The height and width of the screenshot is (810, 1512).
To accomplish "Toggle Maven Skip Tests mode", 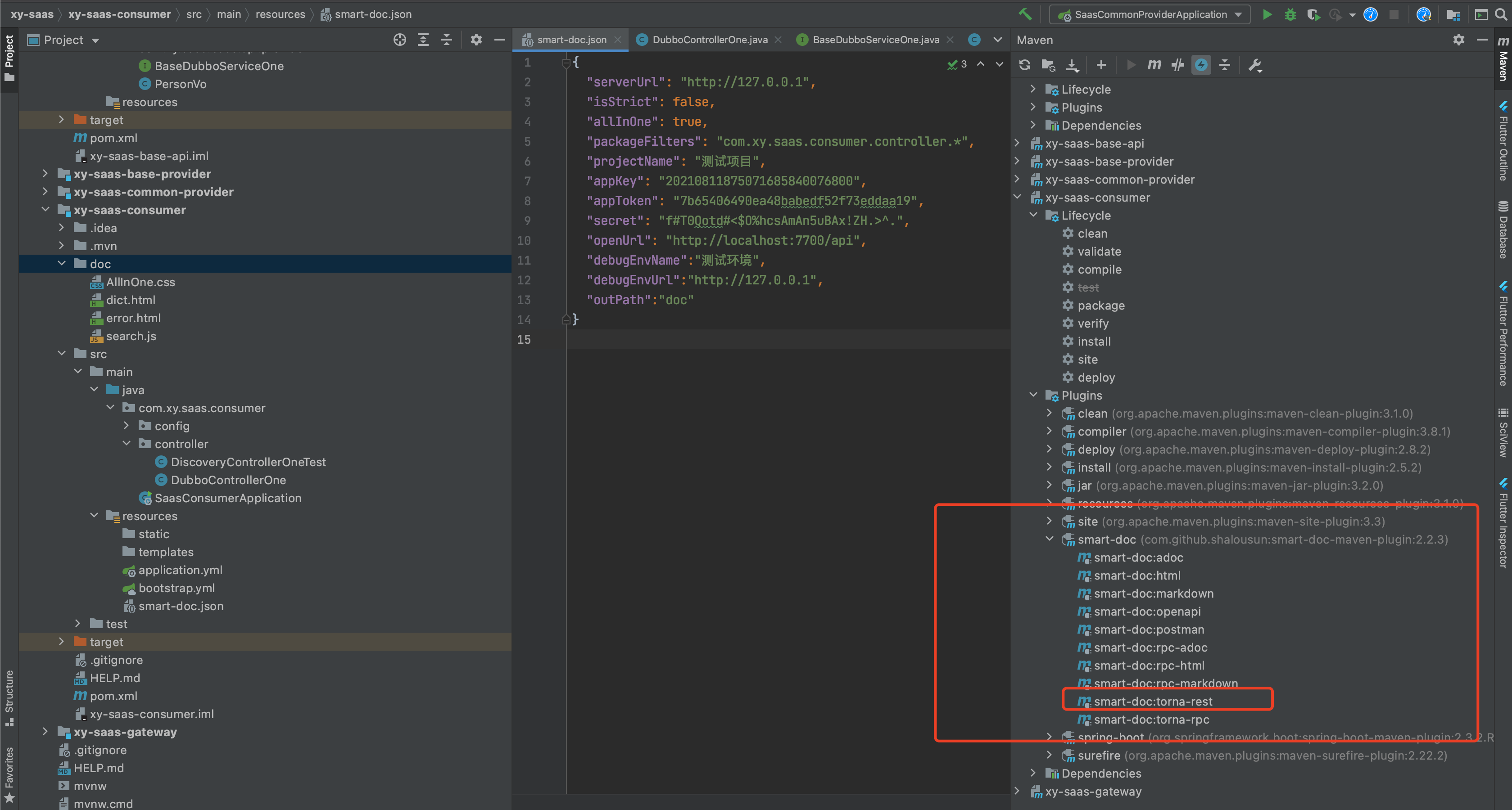I will coord(1201,65).
